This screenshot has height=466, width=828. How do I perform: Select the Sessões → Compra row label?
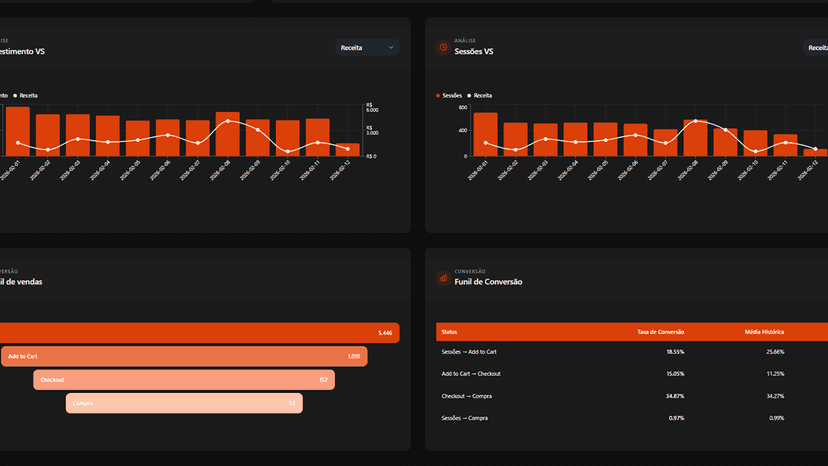click(465, 418)
